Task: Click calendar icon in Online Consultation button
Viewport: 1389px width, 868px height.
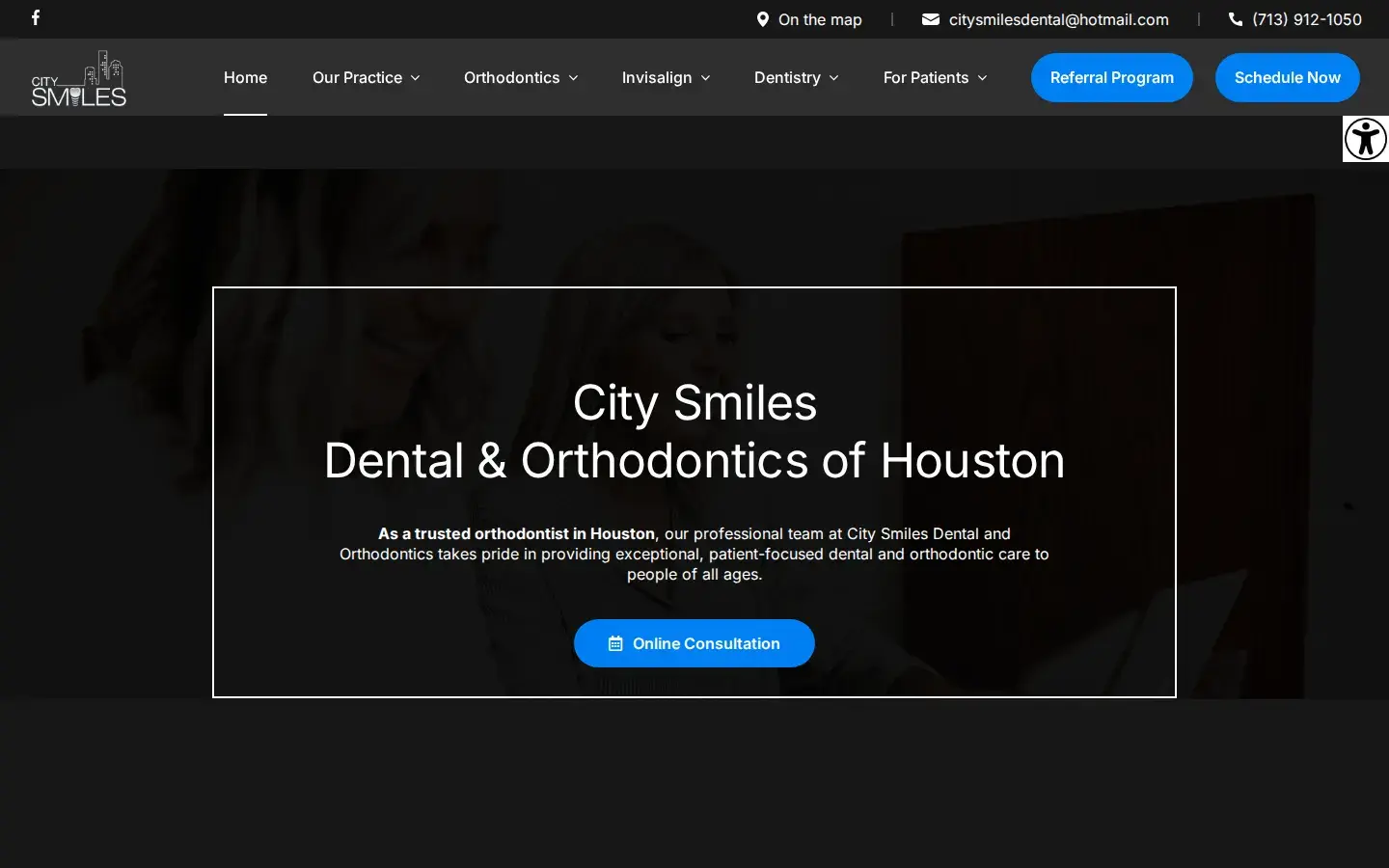Action: click(x=615, y=643)
